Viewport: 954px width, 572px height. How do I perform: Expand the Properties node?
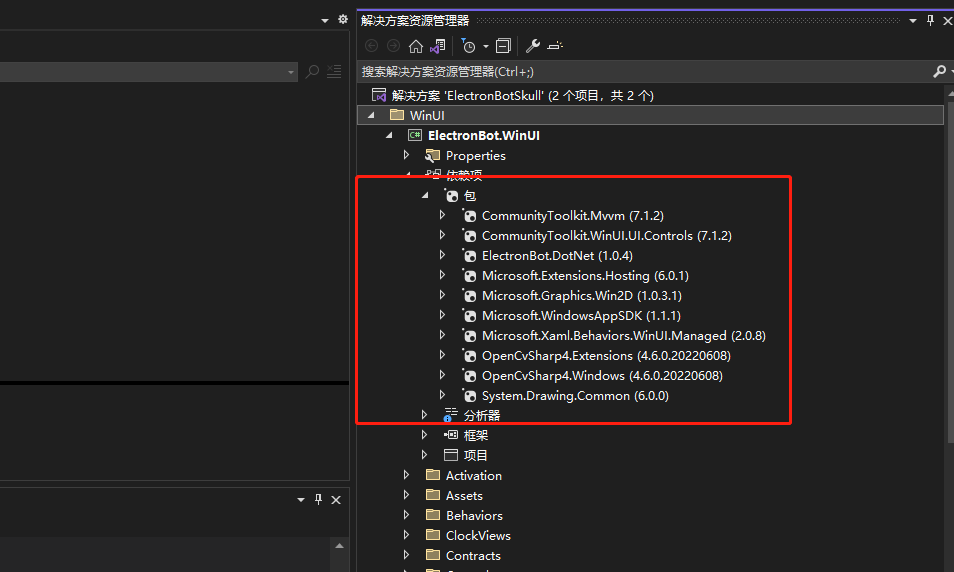click(406, 155)
